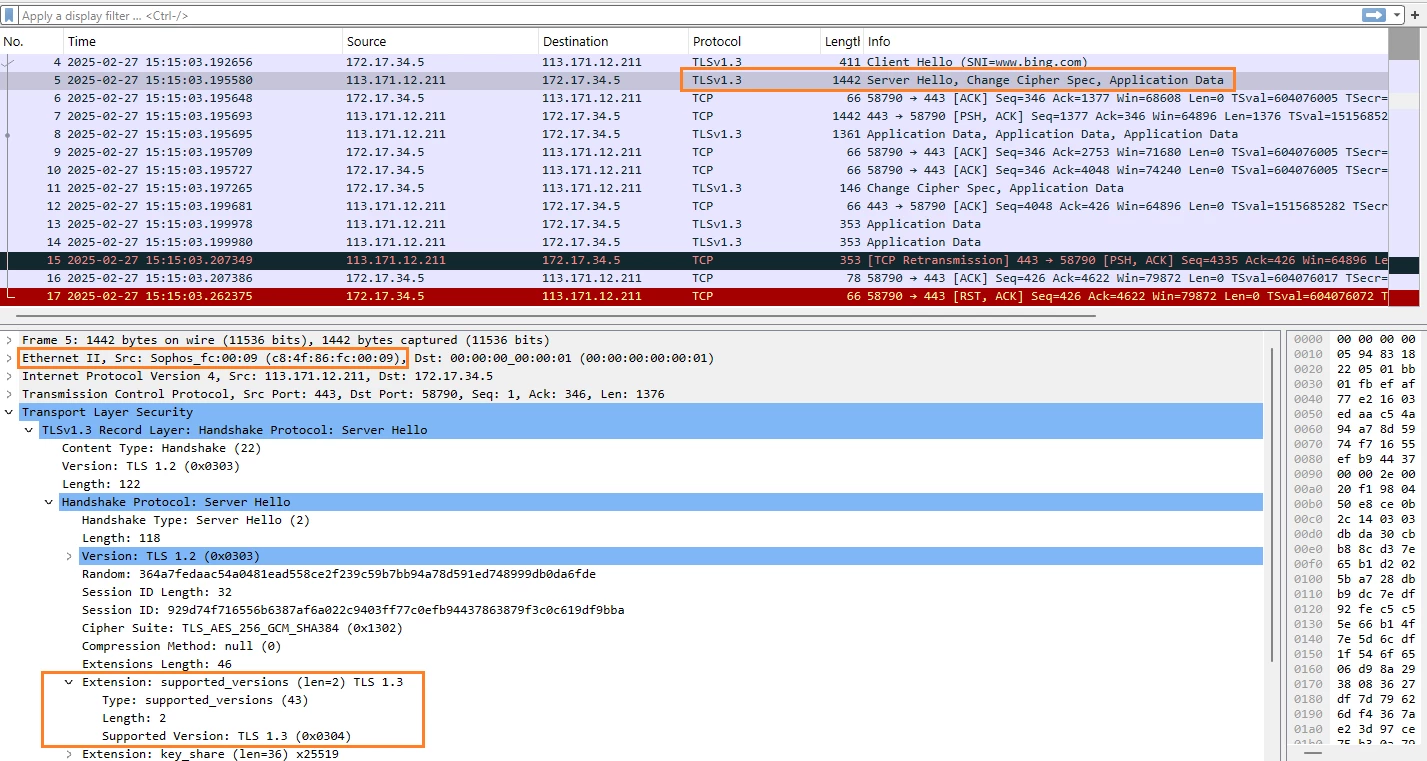Image resolution: width=1427 pixels, height=761 pixels.
Task: Sort packets by the No. column header
Action: (x=32, y=42)
